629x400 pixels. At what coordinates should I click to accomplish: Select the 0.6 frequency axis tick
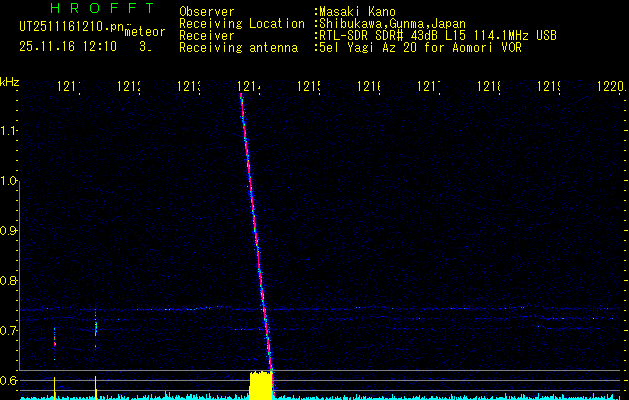pos(10,380)
